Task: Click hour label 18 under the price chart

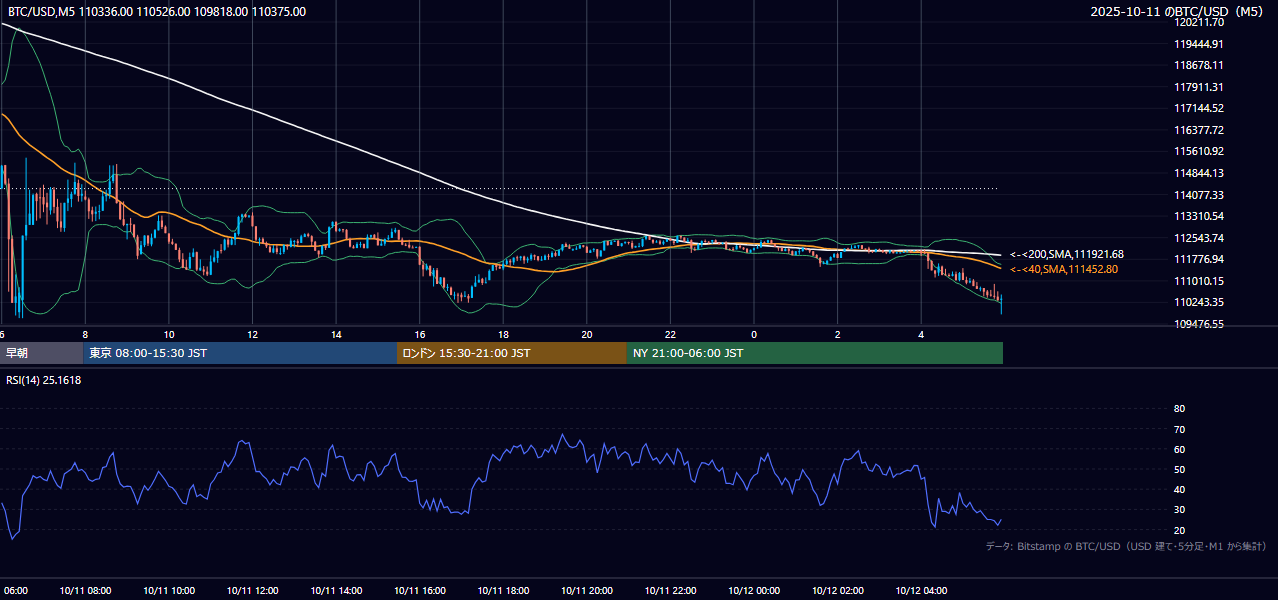Action: (503, 334)
